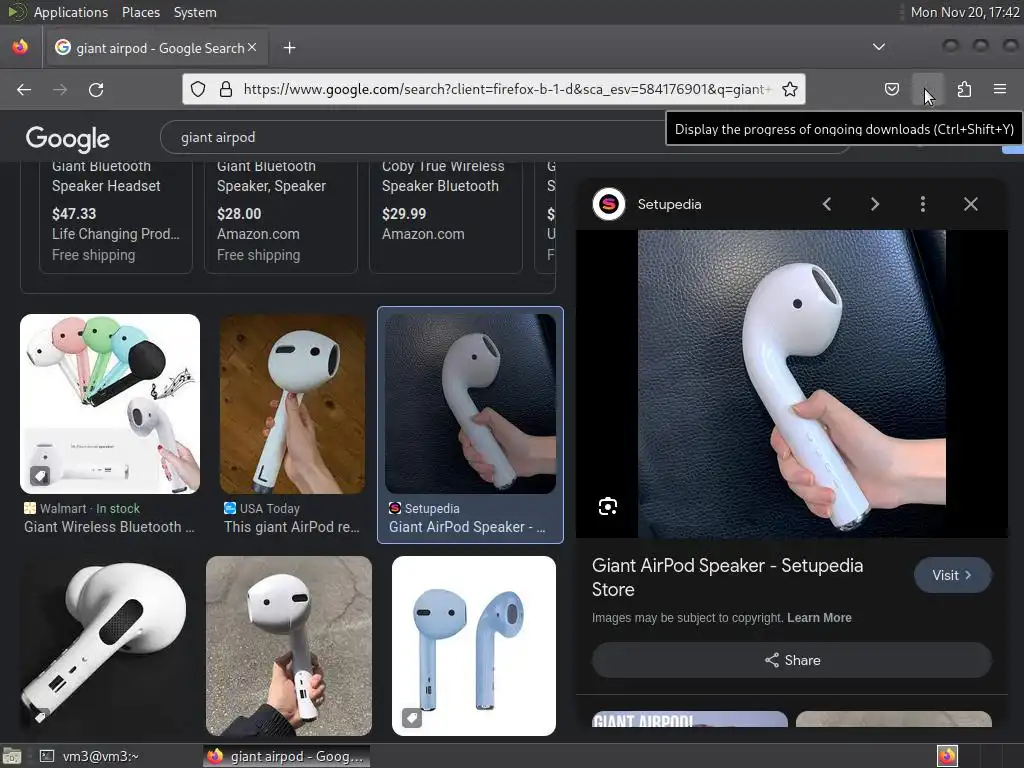The image size is (1024, 768).
Task: Close the Setupedia image preview panel
Action: 970,204
